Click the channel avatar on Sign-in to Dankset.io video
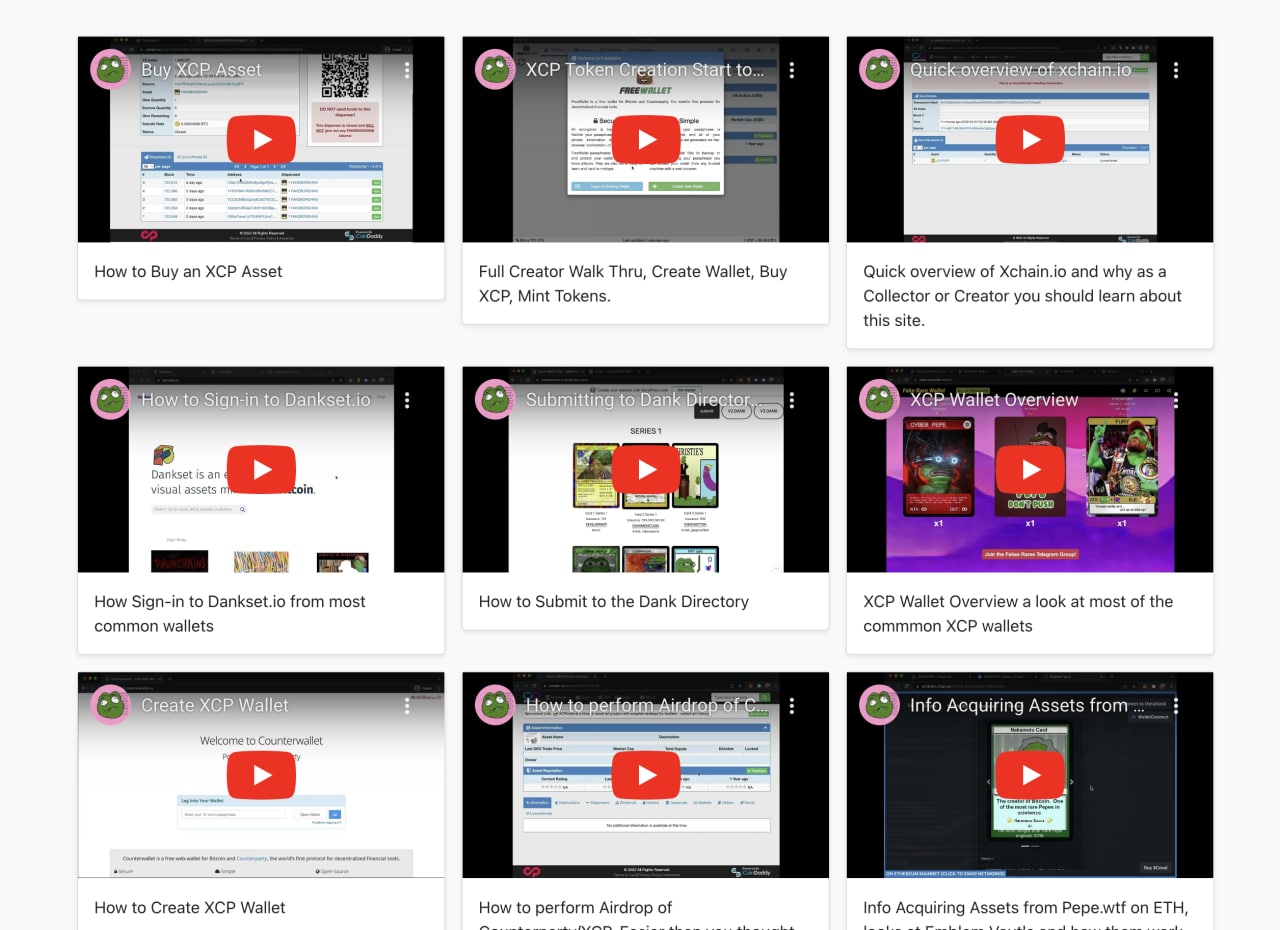1280x930 pixels. coord(111,399)
